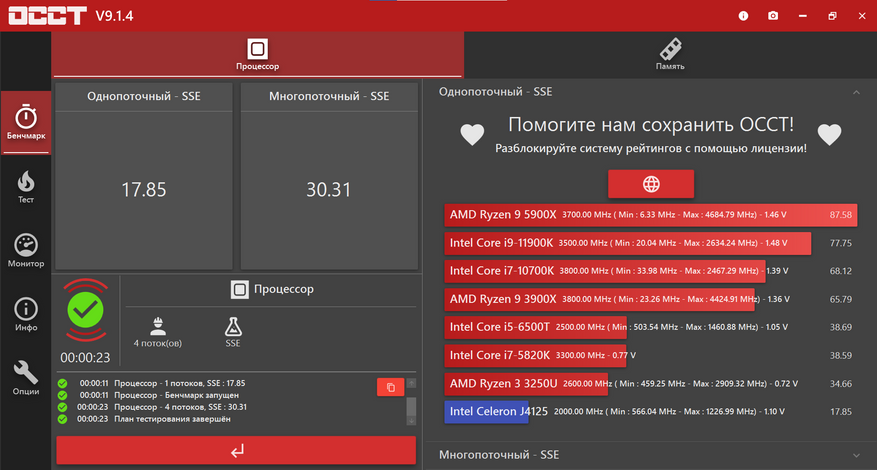The width and height of the screenshot is (877, 470).
Task: Open the website via globe button
Action: [651, 184]
